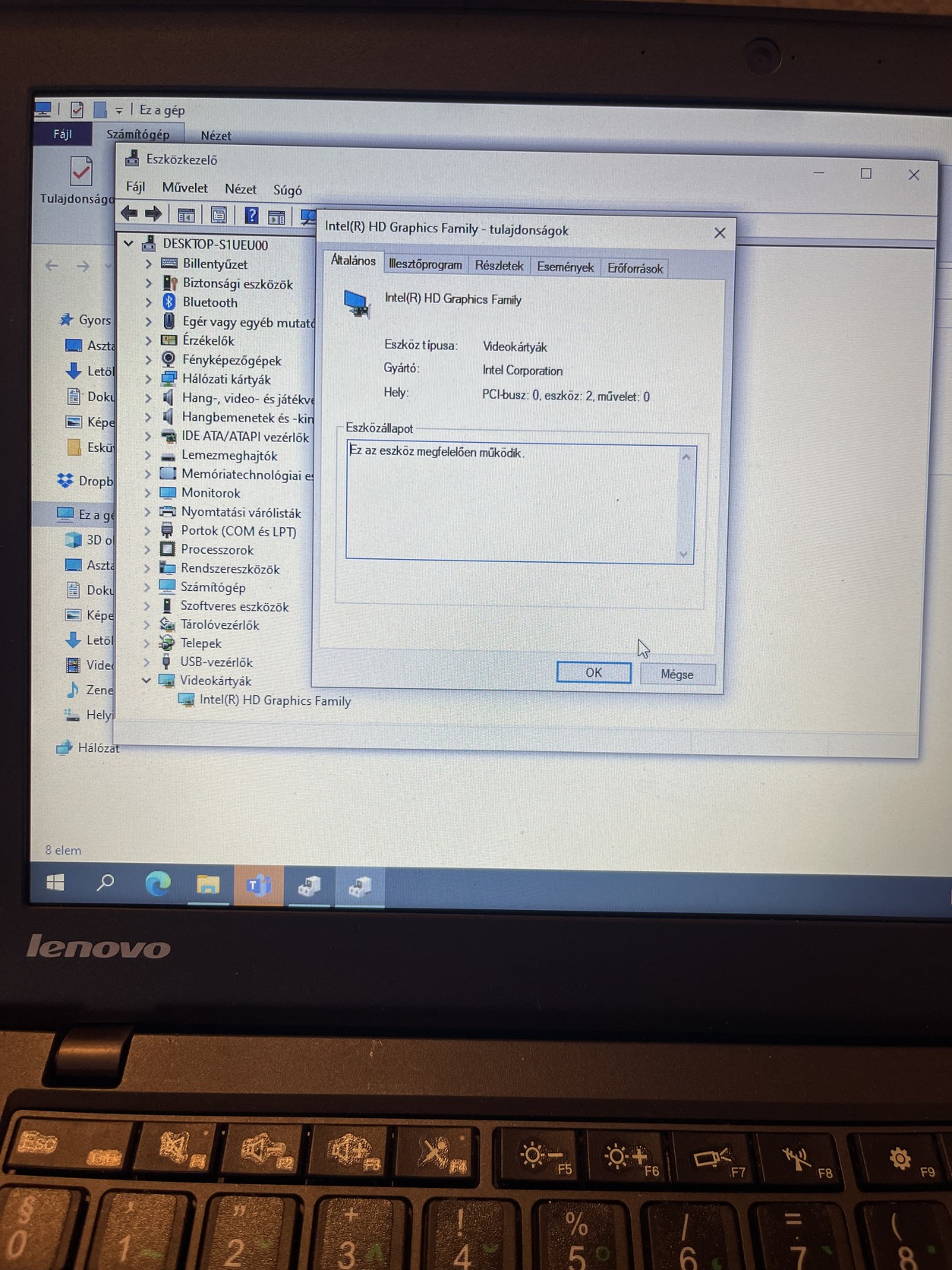The width and height of the screenshot is (952, 1270).
Task: Open the Súgó menu in Eszközkezelő
Action: click(288, 190)
